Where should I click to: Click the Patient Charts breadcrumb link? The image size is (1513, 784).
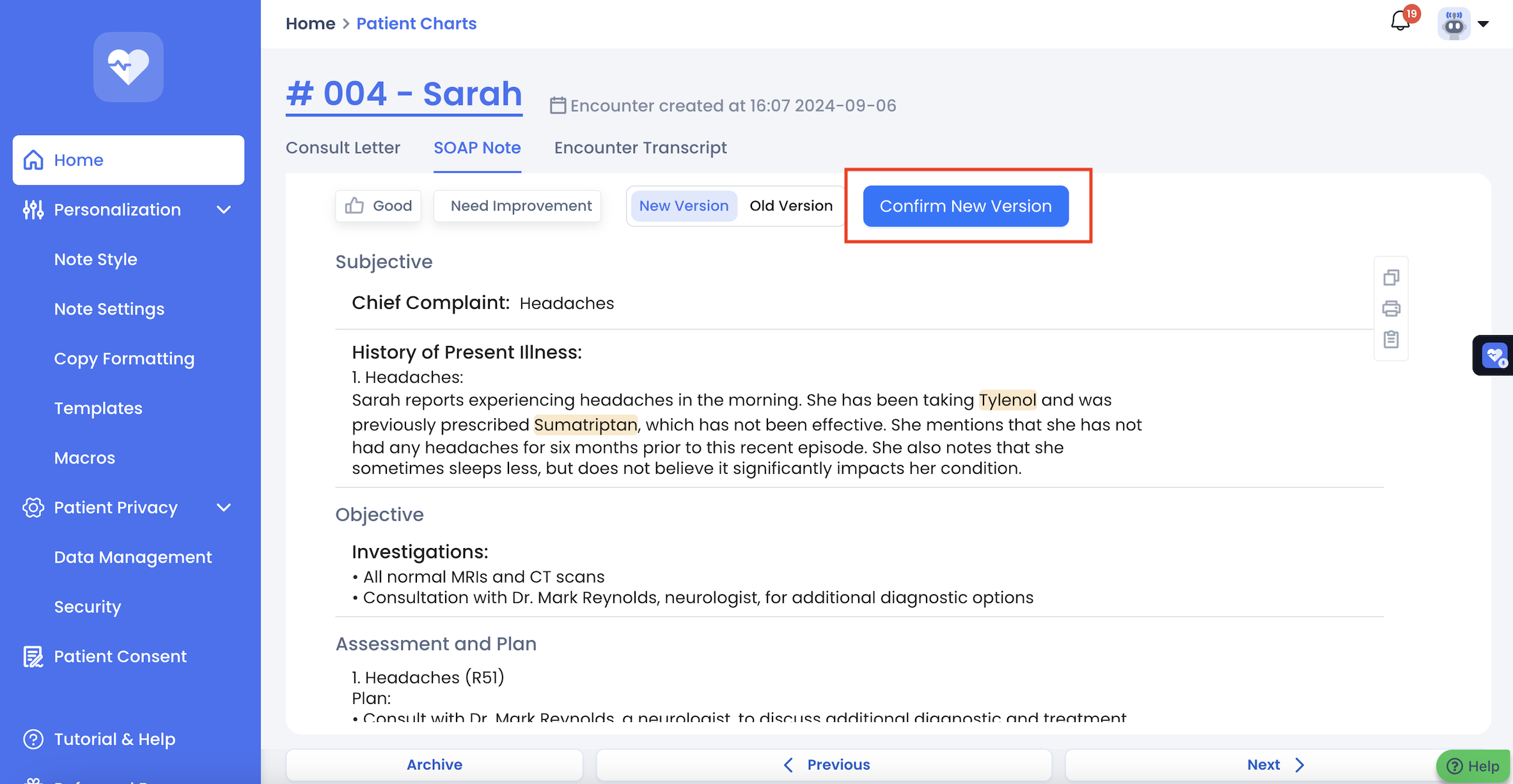tap(416, 24)
